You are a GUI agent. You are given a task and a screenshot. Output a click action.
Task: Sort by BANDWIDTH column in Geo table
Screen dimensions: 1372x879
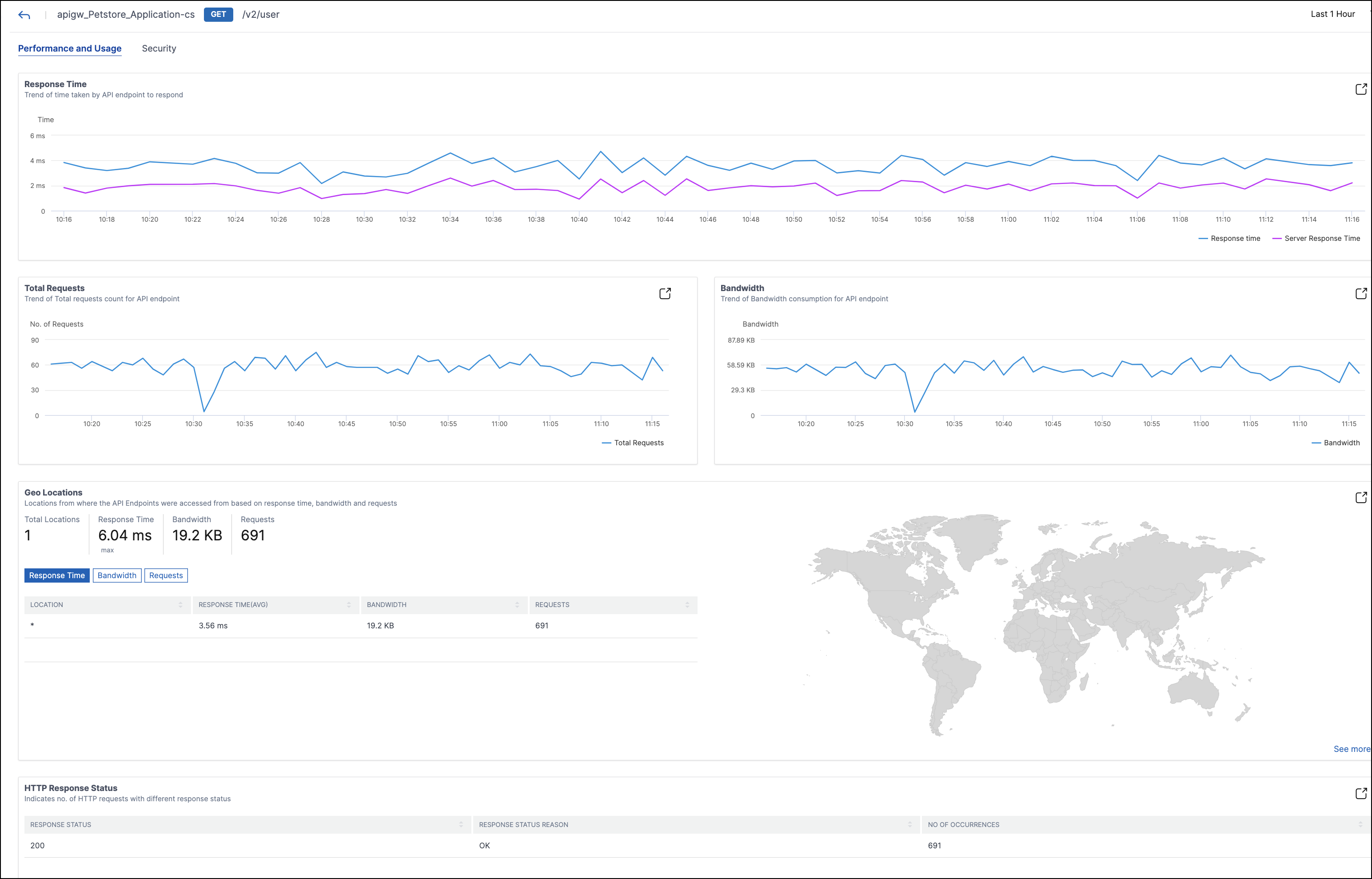517,605
